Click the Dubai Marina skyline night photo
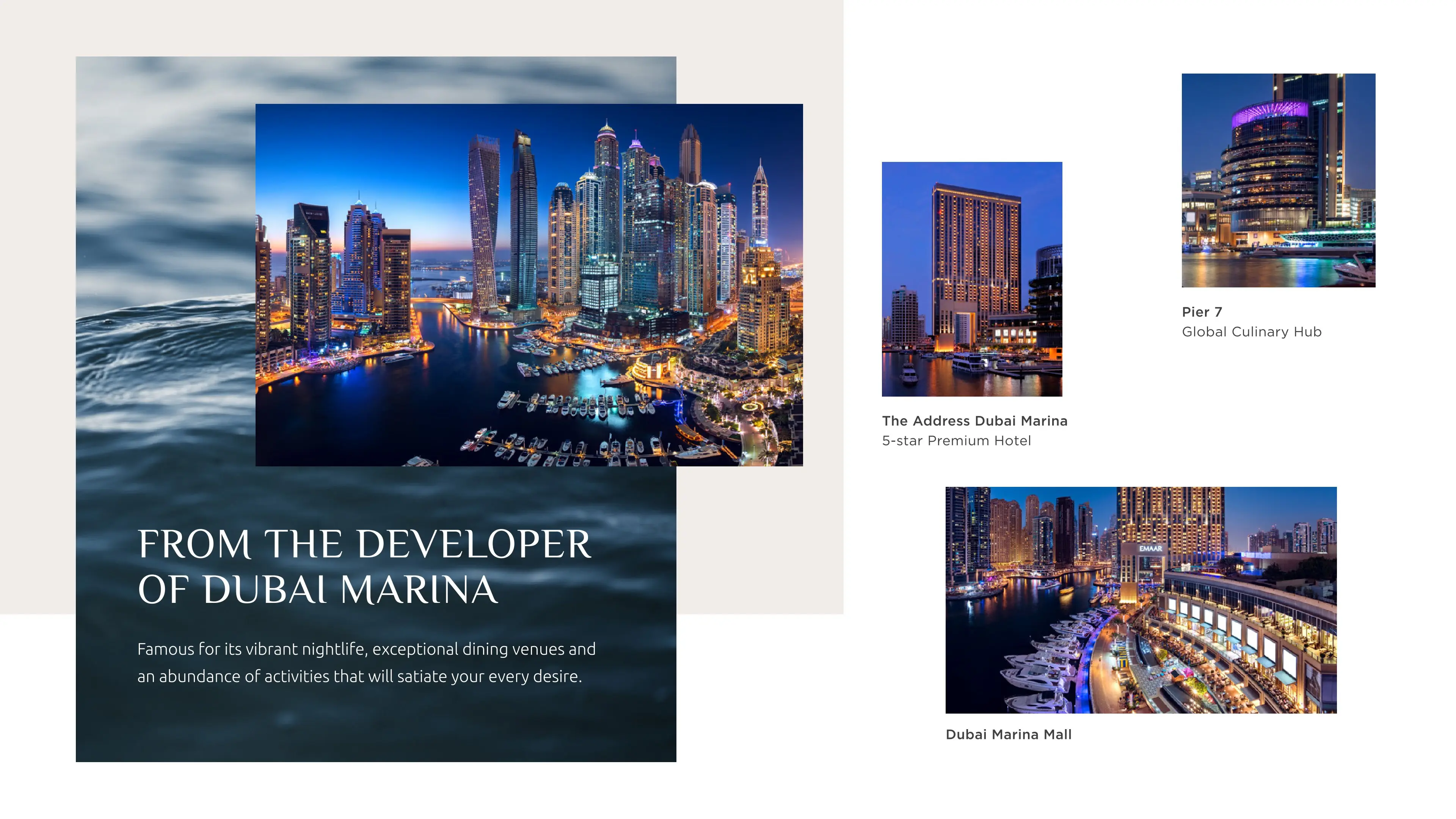 (x=529, y=285)
